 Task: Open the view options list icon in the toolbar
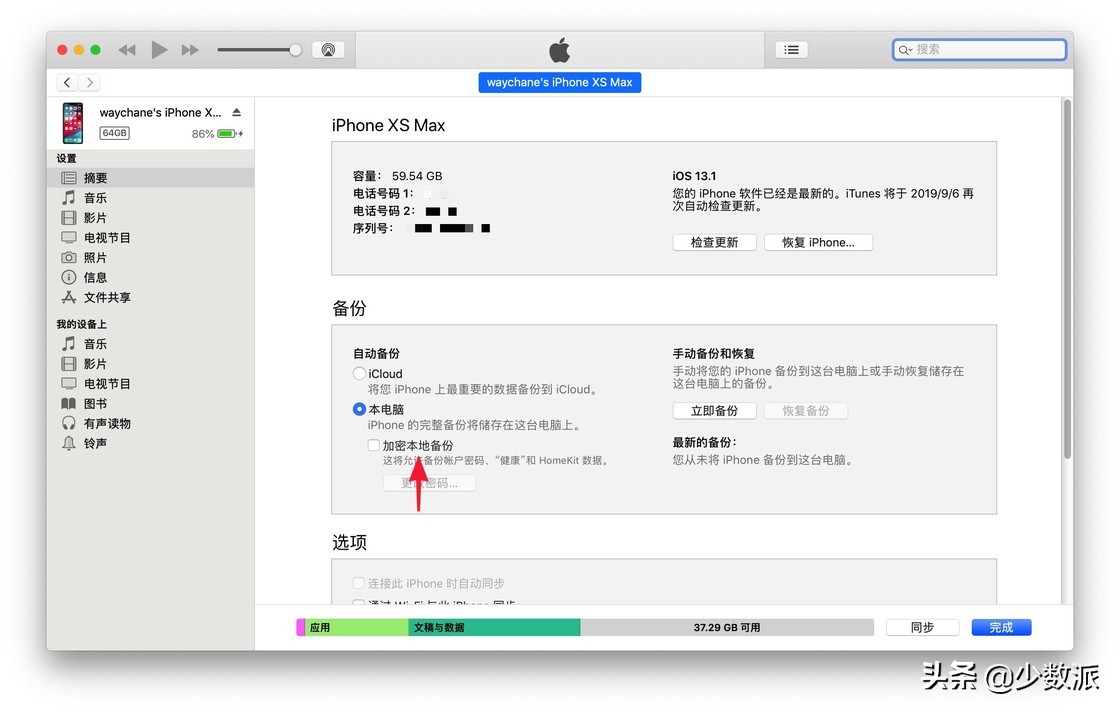tap(791, 49)
